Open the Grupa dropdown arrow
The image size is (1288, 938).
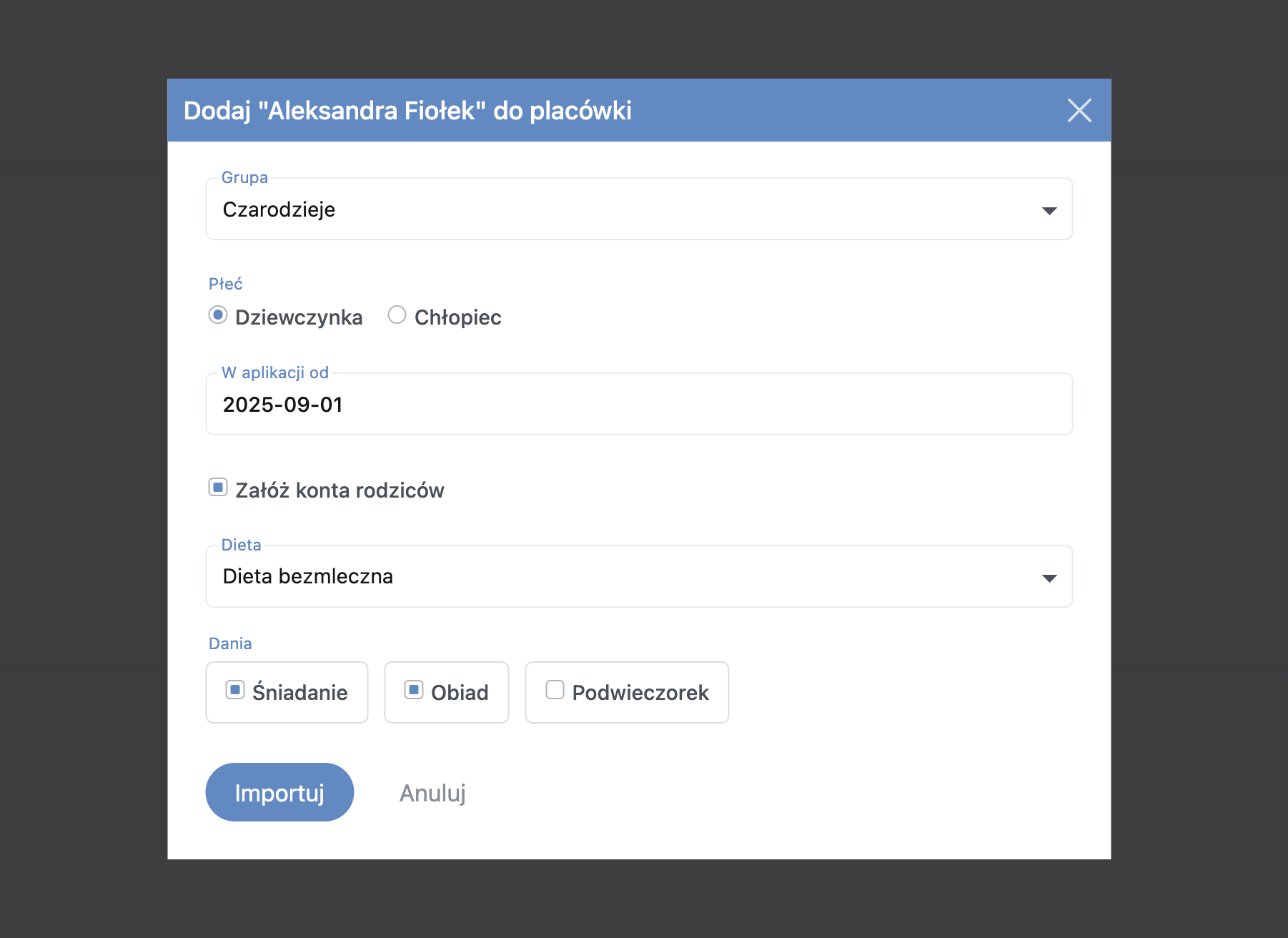pyautogui.click(x=1049, y=210)
